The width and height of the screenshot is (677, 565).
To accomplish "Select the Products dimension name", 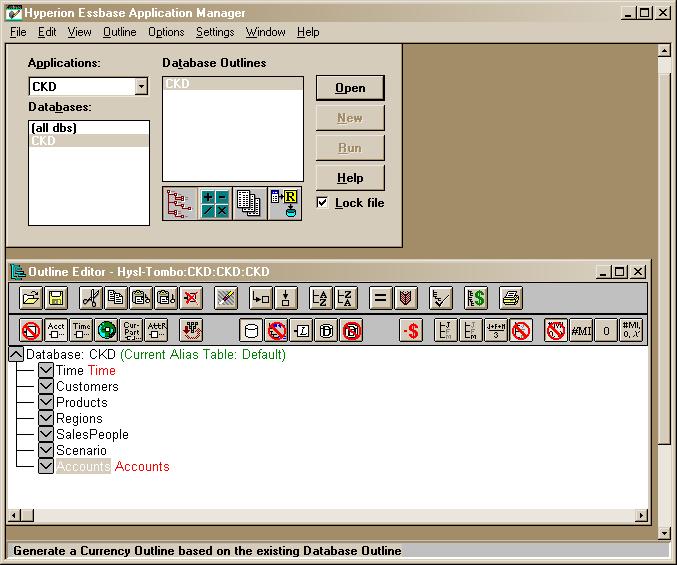I will tap(82, 402).
